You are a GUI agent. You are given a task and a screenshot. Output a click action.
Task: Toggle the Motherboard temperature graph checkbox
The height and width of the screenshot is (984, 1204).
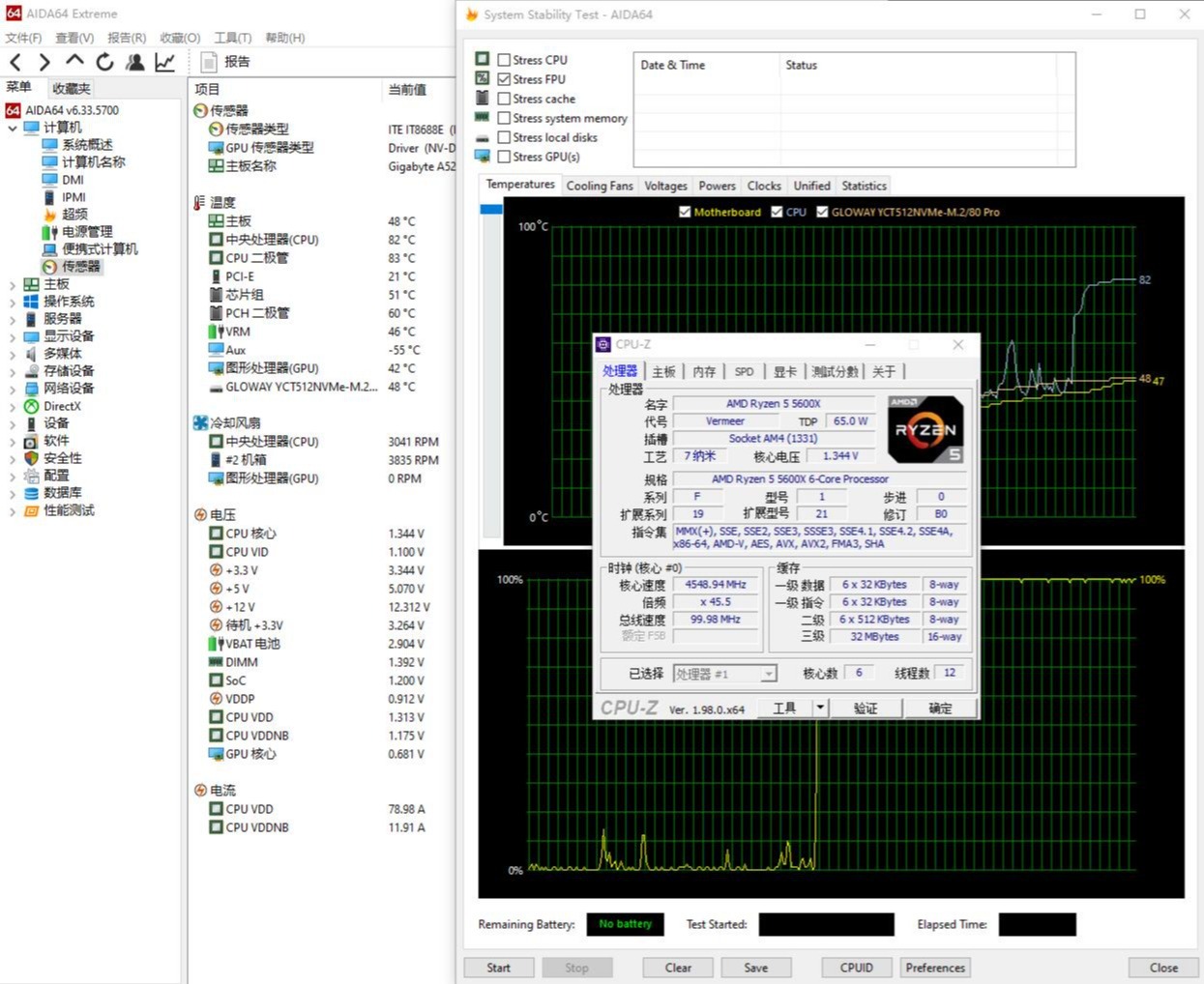pos(685,212)
